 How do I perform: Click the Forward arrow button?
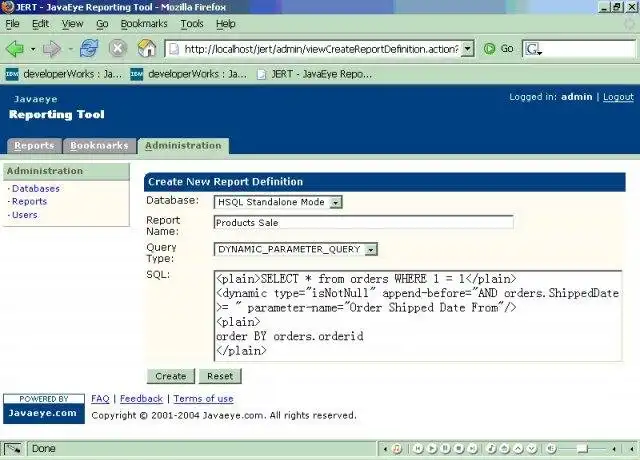pos(51,49)
